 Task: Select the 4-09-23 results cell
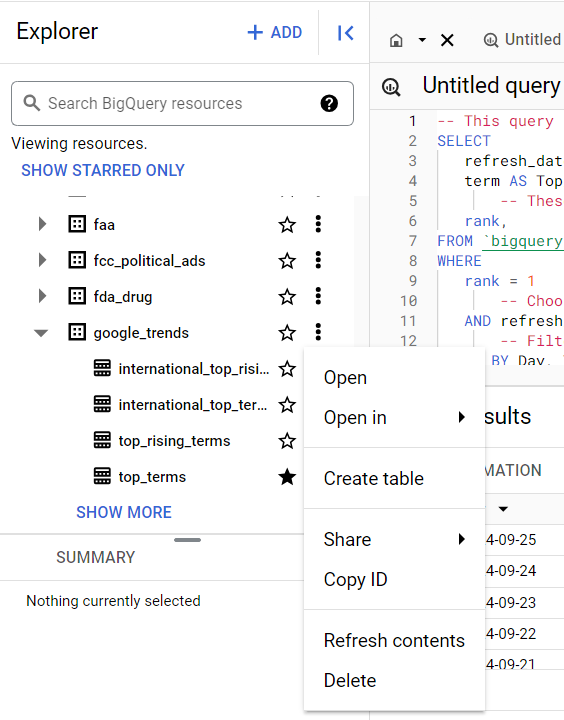(511, 602)
